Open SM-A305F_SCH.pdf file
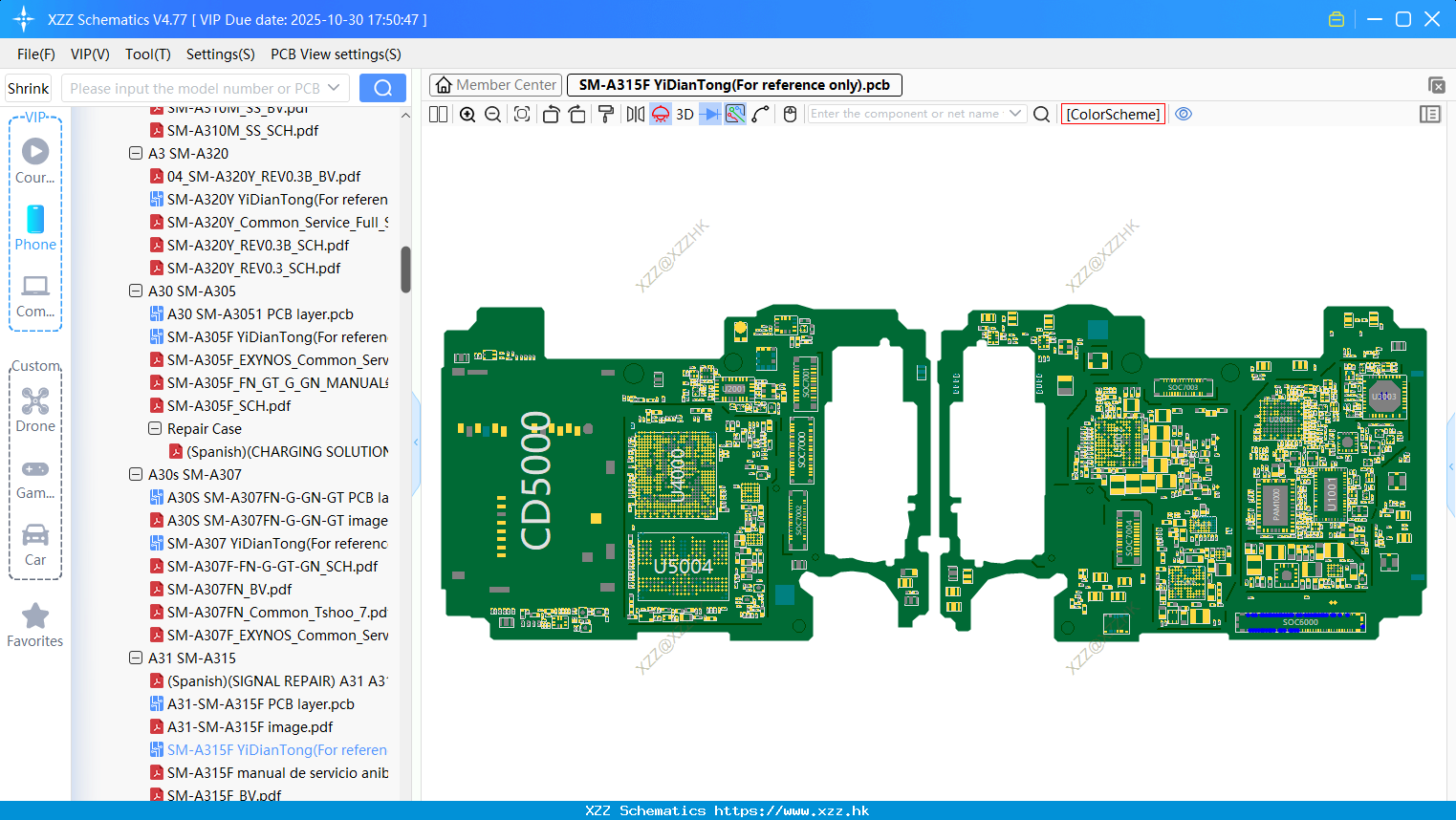The height and width of the screenshot is (820, 1456). (229, 405)
